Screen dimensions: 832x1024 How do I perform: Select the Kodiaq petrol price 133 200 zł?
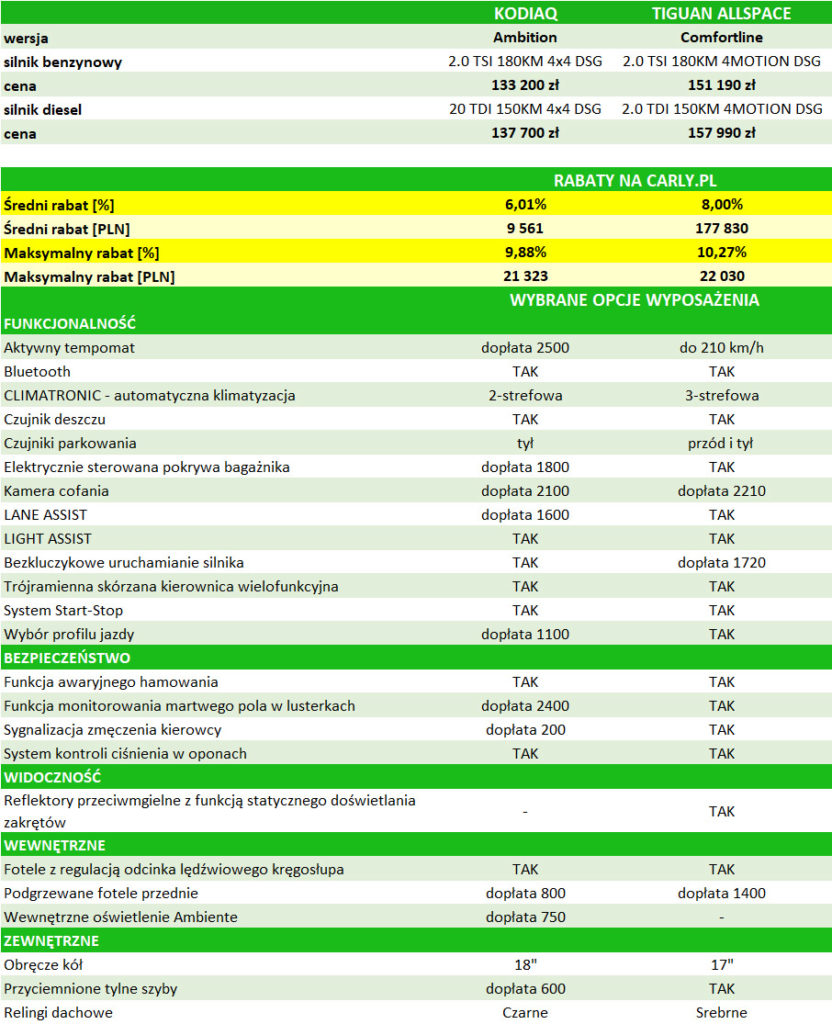(x=525, y=85)
